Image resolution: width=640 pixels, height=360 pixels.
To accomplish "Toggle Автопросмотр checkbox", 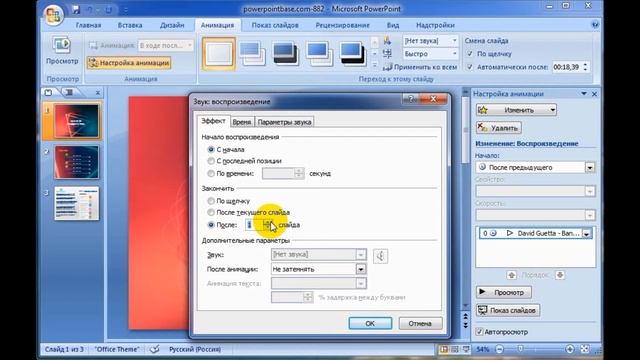I will 480,332.
